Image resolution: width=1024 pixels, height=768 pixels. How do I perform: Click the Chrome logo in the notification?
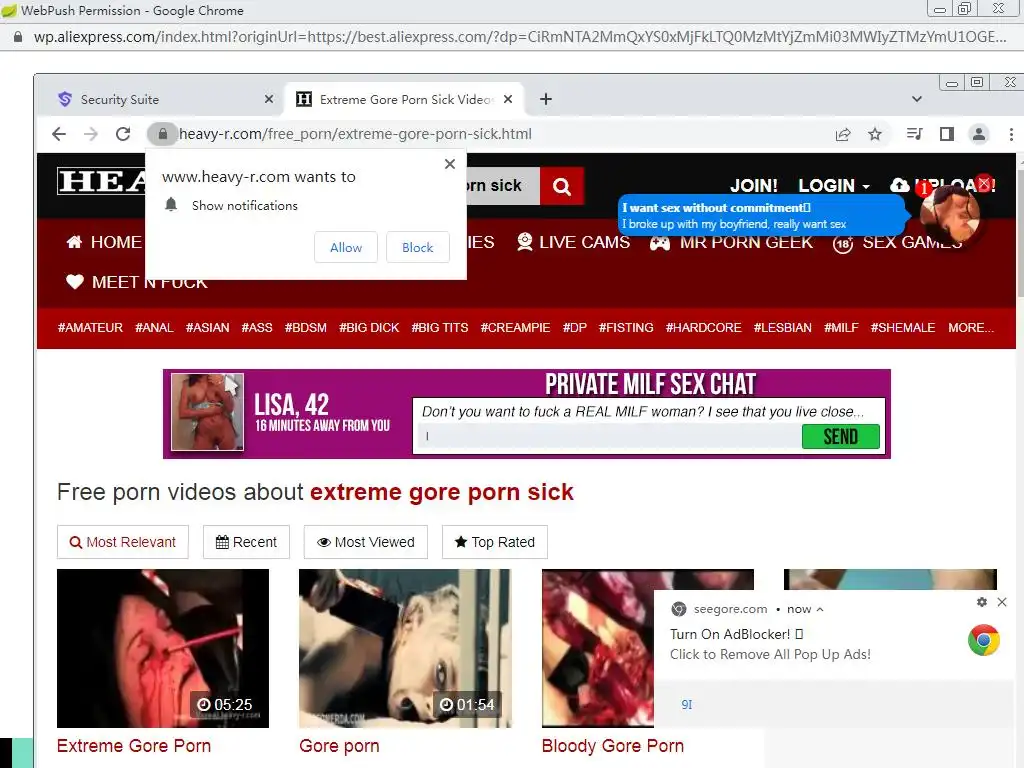(x=984, y=641)
